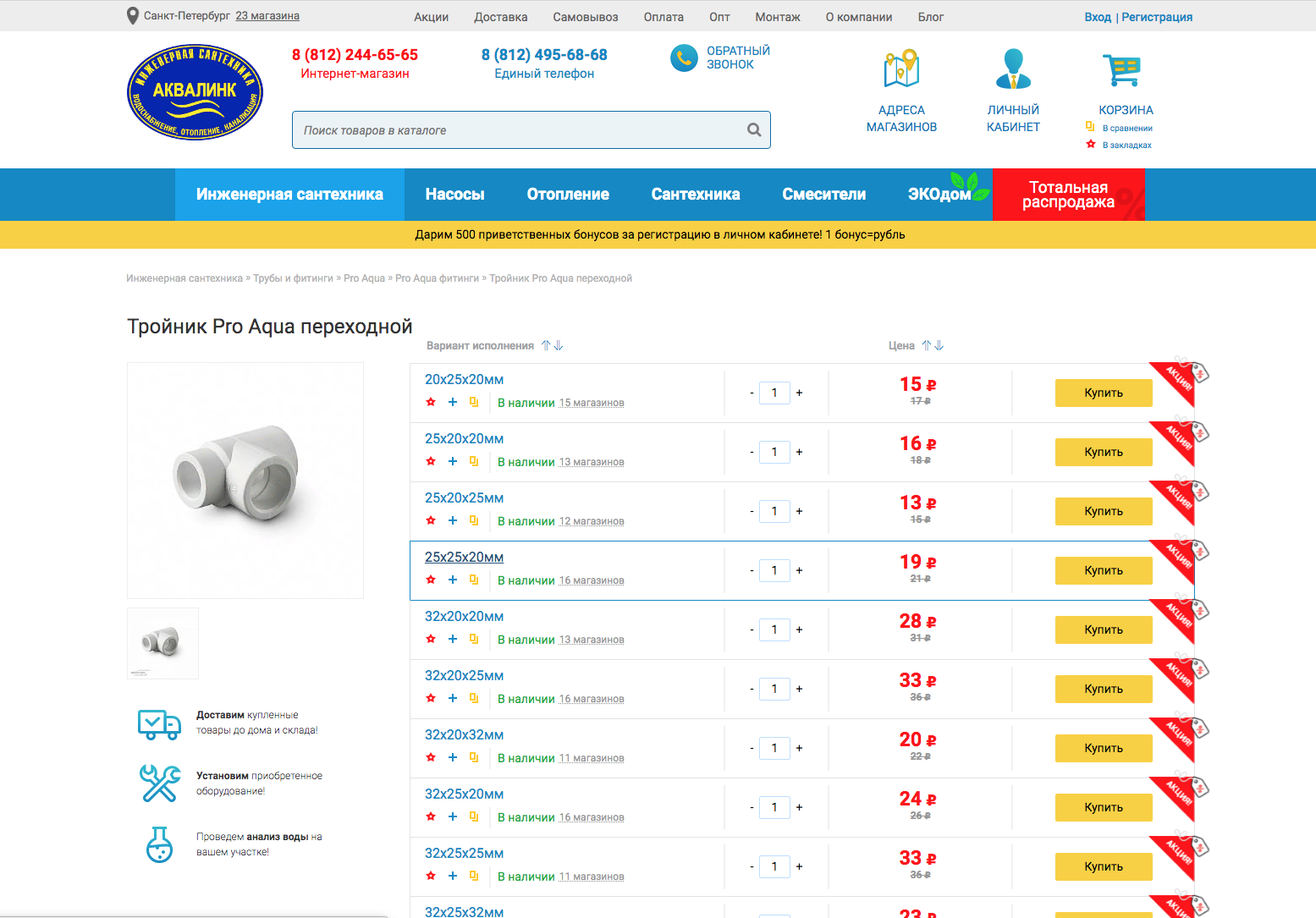View 16 магазинов availability for 25х25х20мм
This screenshot has width=1316, height=918.
point(592,580)
